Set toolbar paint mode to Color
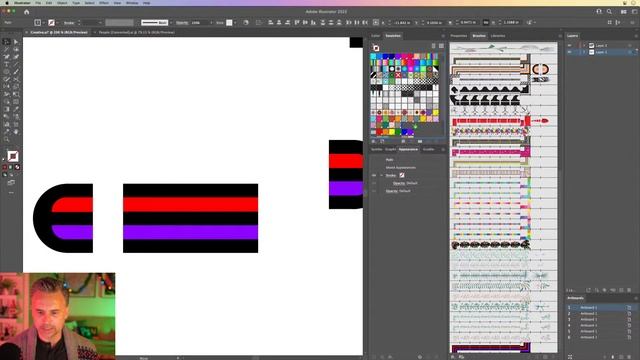The width and height of the screenshot is (640, 360). pyautogui.click(x=5, y=167)
